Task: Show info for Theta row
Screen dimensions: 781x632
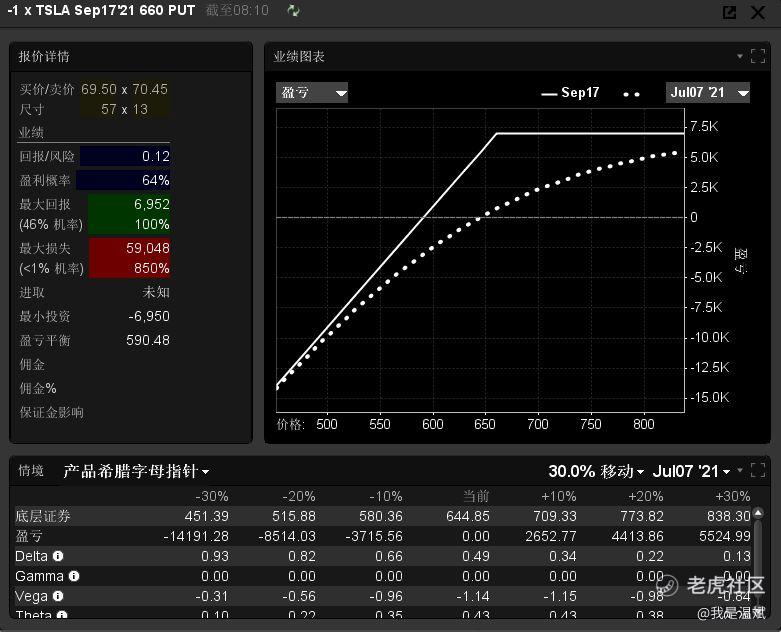Action: (x=62, y=616)
